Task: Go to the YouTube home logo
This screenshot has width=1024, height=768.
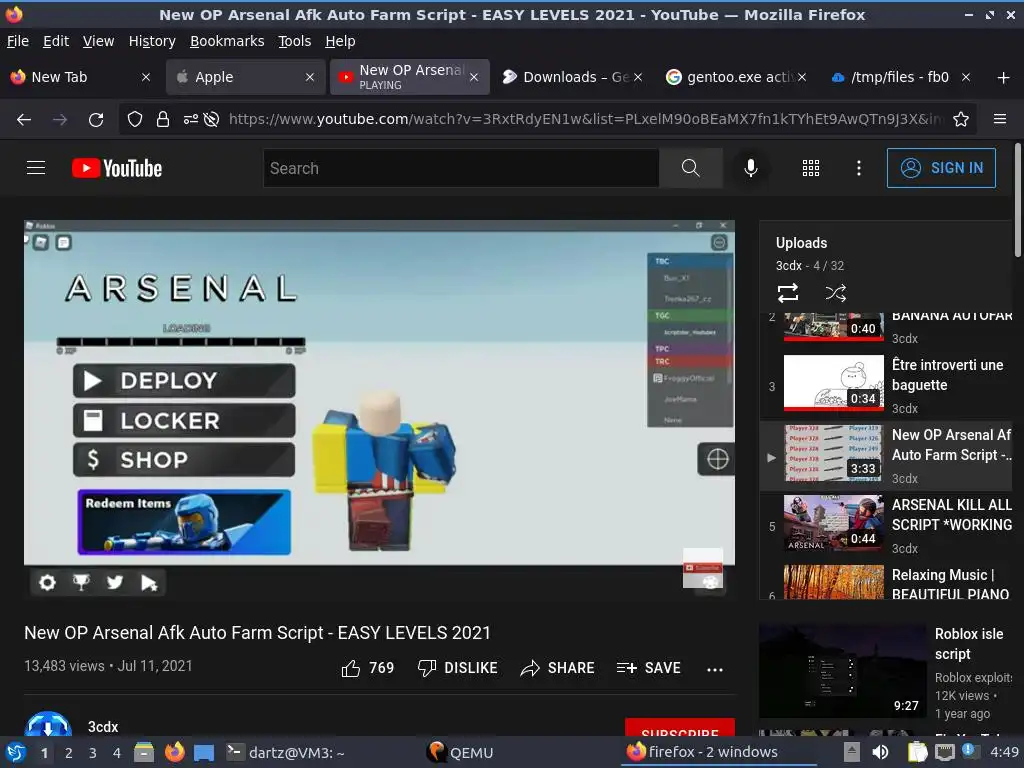Action: [x=117, y=168]
